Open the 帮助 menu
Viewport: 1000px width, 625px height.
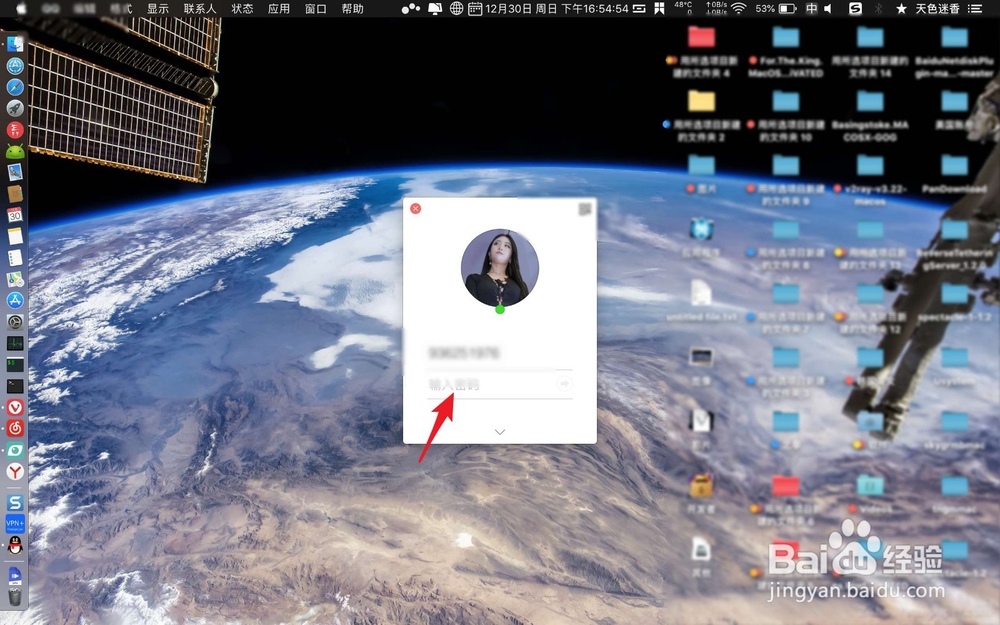(x=353, y=8)
